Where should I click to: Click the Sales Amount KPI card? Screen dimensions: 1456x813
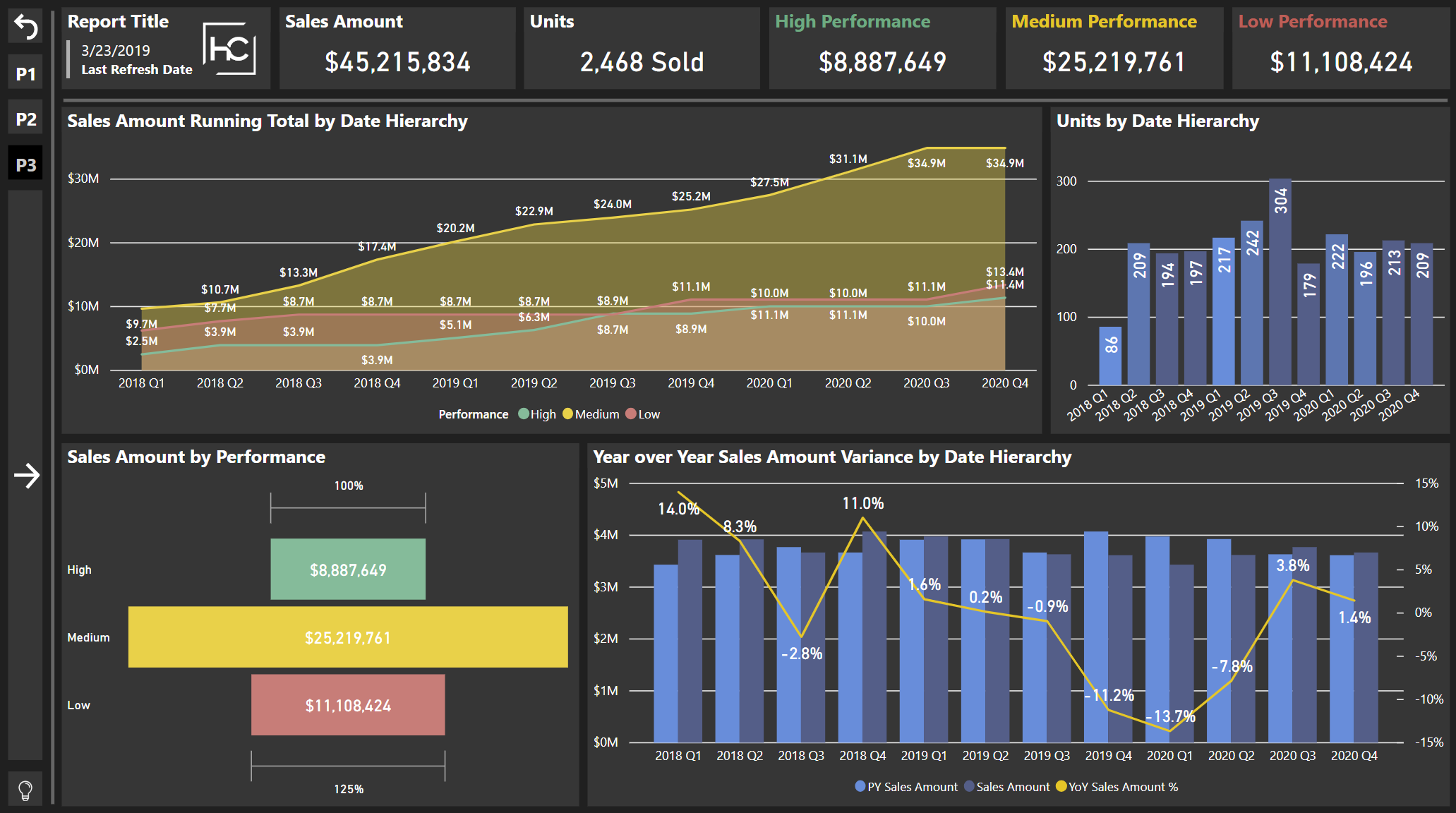point(397,47)
